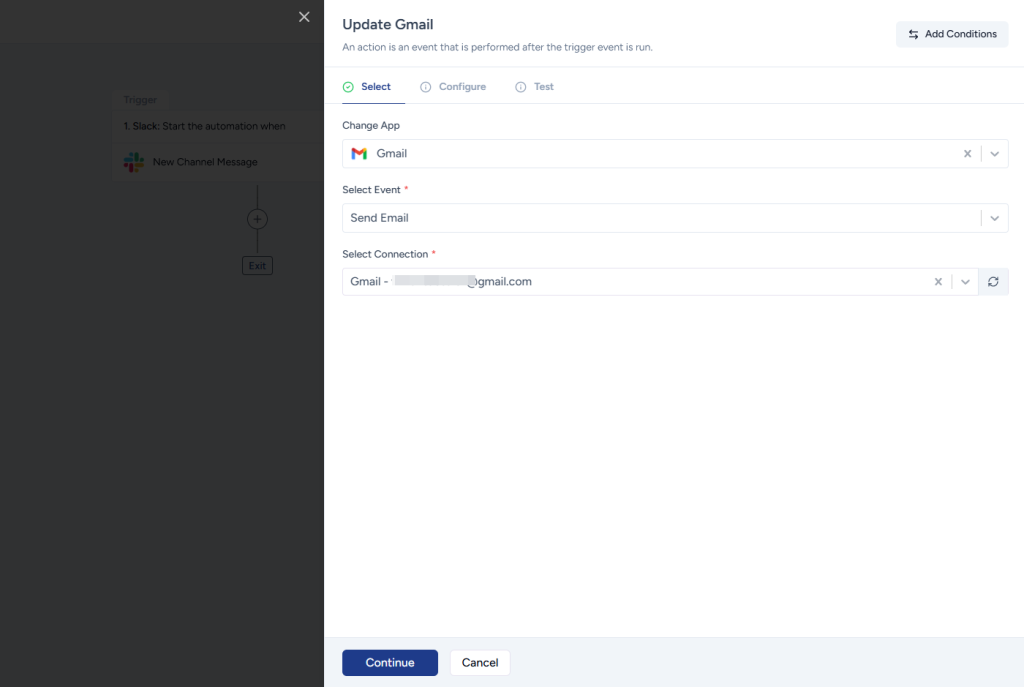Expand the Select Event dropdown arrow
This screenshot has width=1024, height=687.
point(994,218)
